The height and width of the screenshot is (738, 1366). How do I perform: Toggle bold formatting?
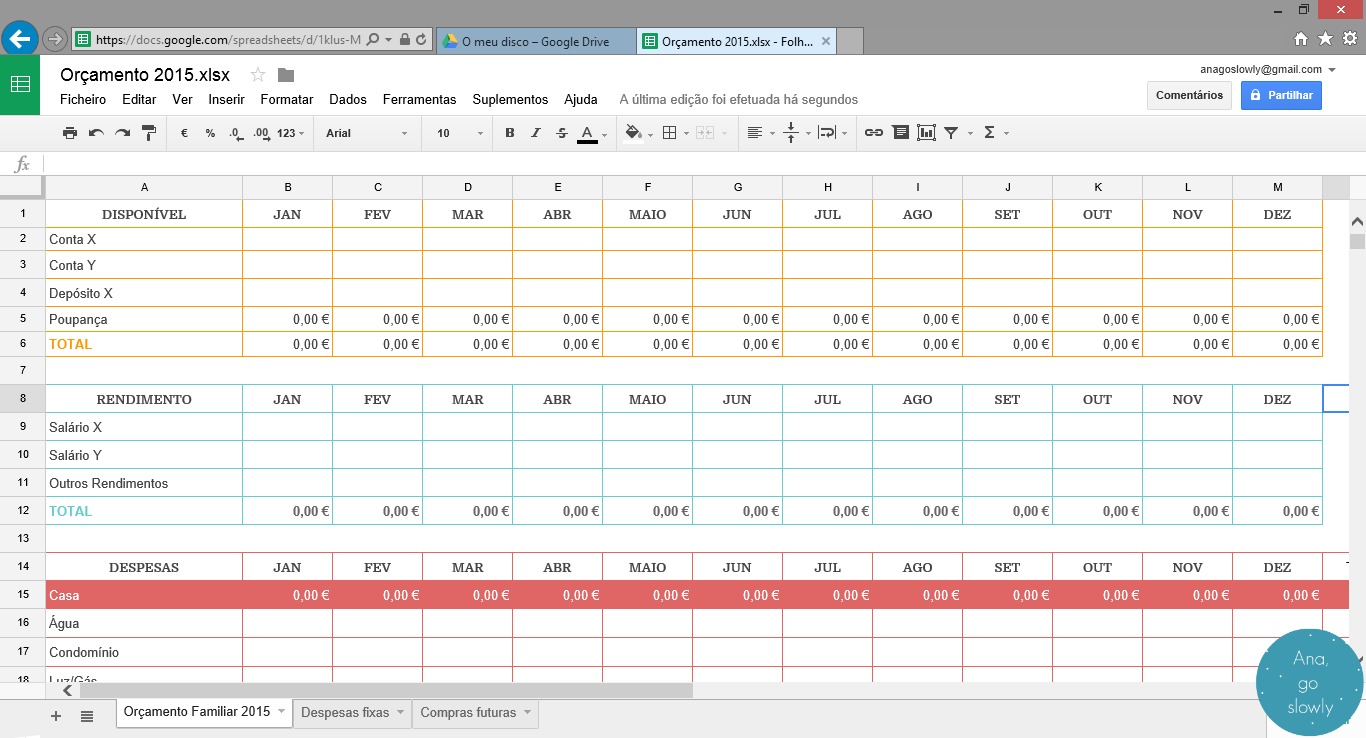[510, 133]
